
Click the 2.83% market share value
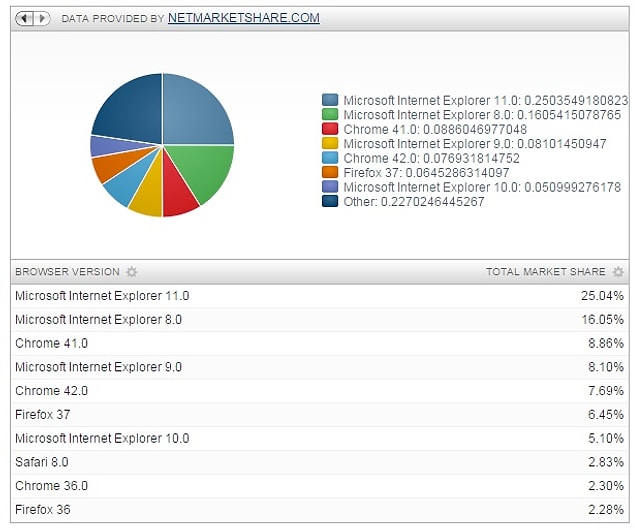(605, 462)
